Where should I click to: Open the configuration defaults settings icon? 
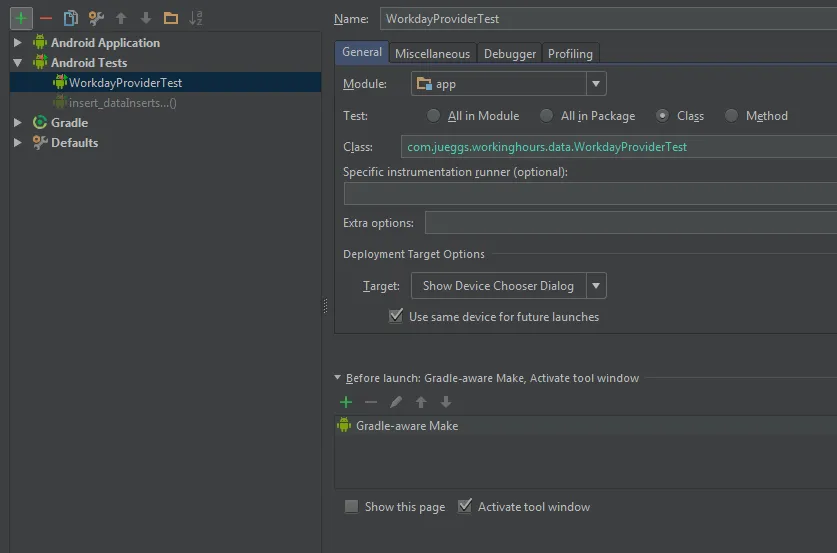96,18
